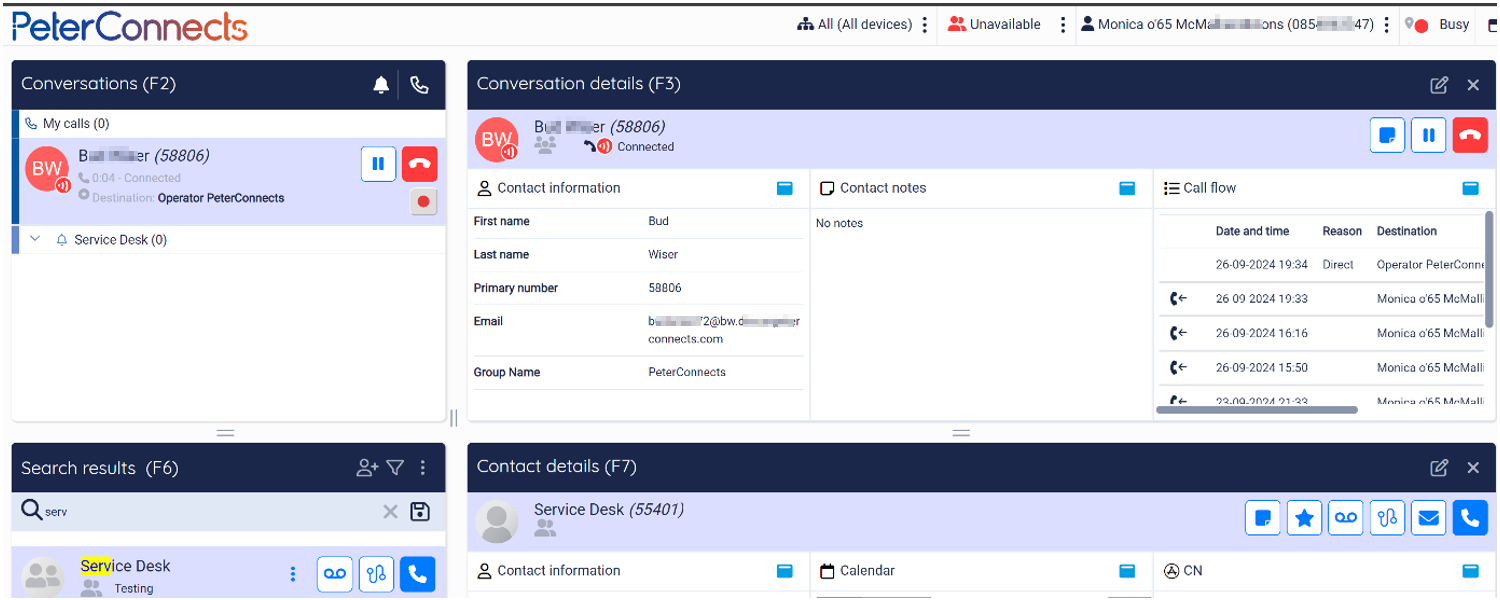1500x600 pixels.
Task: Send email from Contact details
Action: pos(1429,518)
